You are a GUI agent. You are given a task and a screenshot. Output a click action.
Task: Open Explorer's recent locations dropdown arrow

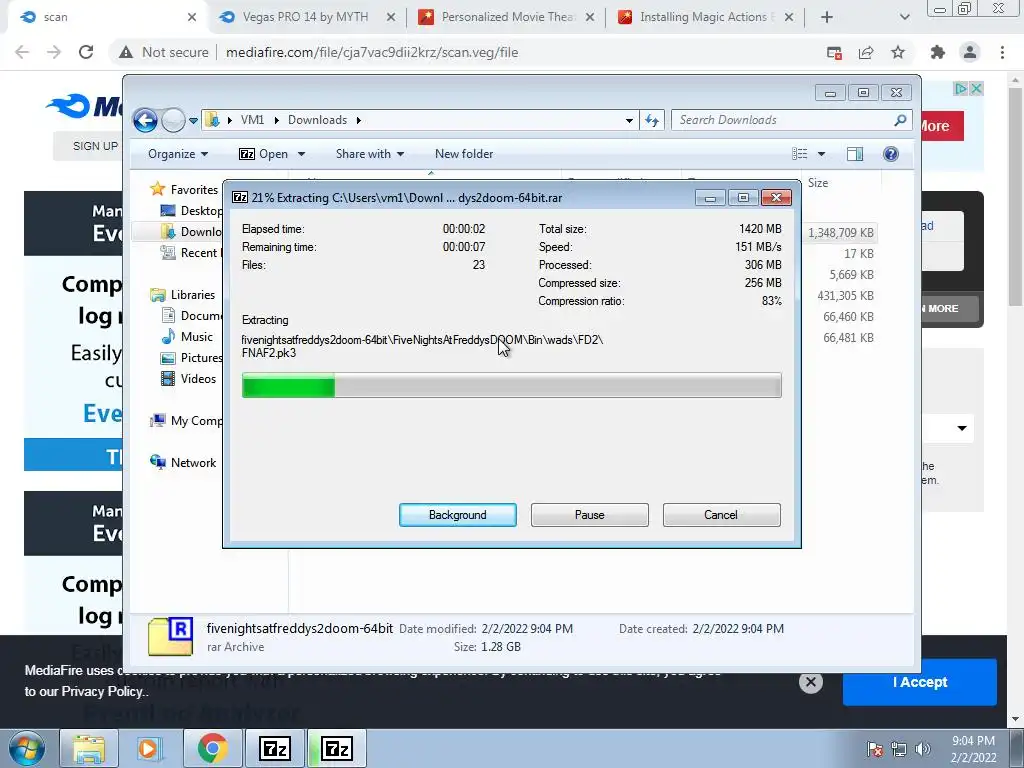pyautogui.click(x=193, y=121)
